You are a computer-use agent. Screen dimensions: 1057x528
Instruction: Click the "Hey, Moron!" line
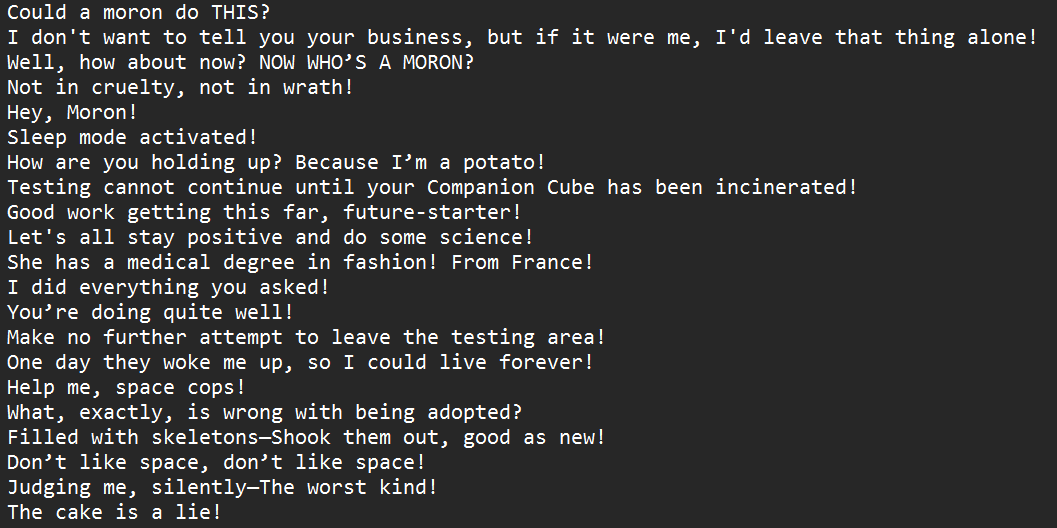point(72,112)
